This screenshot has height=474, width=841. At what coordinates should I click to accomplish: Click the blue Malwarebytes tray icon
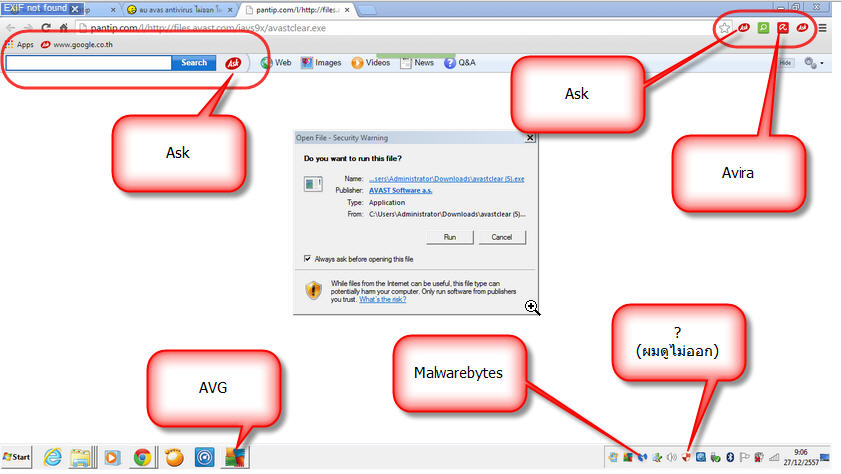click(x=642, y=457)
